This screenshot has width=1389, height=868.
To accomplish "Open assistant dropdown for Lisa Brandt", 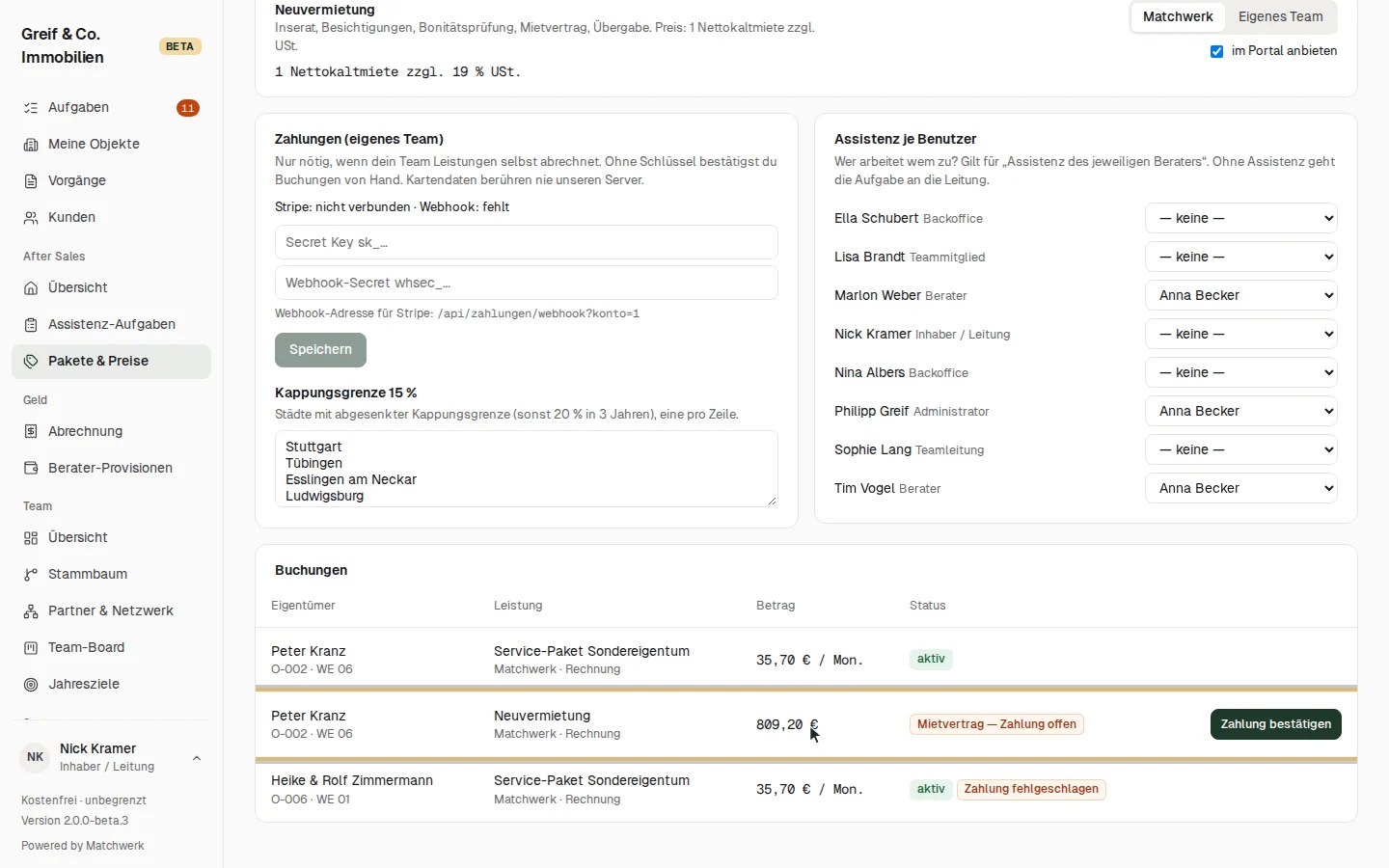I will (1241, 257).
